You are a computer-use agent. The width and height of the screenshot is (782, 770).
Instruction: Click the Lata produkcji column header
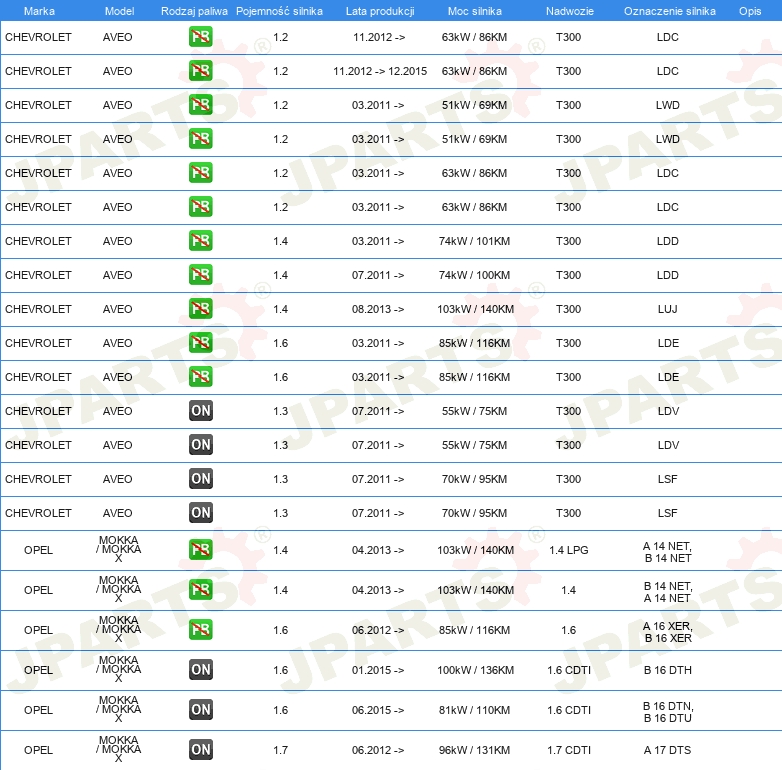coord(380,10)
